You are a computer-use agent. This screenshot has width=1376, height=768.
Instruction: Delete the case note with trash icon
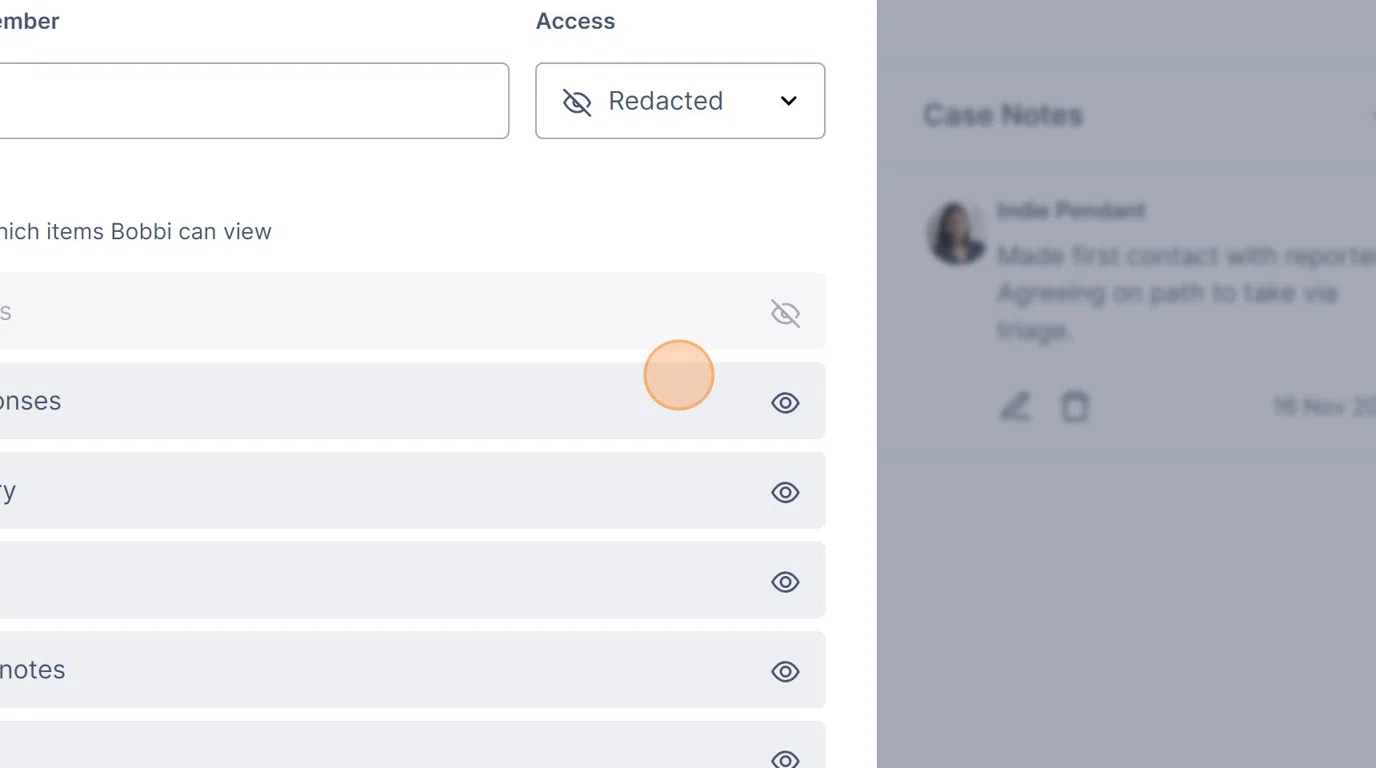pyautogui.click(x=1075, y=407)
